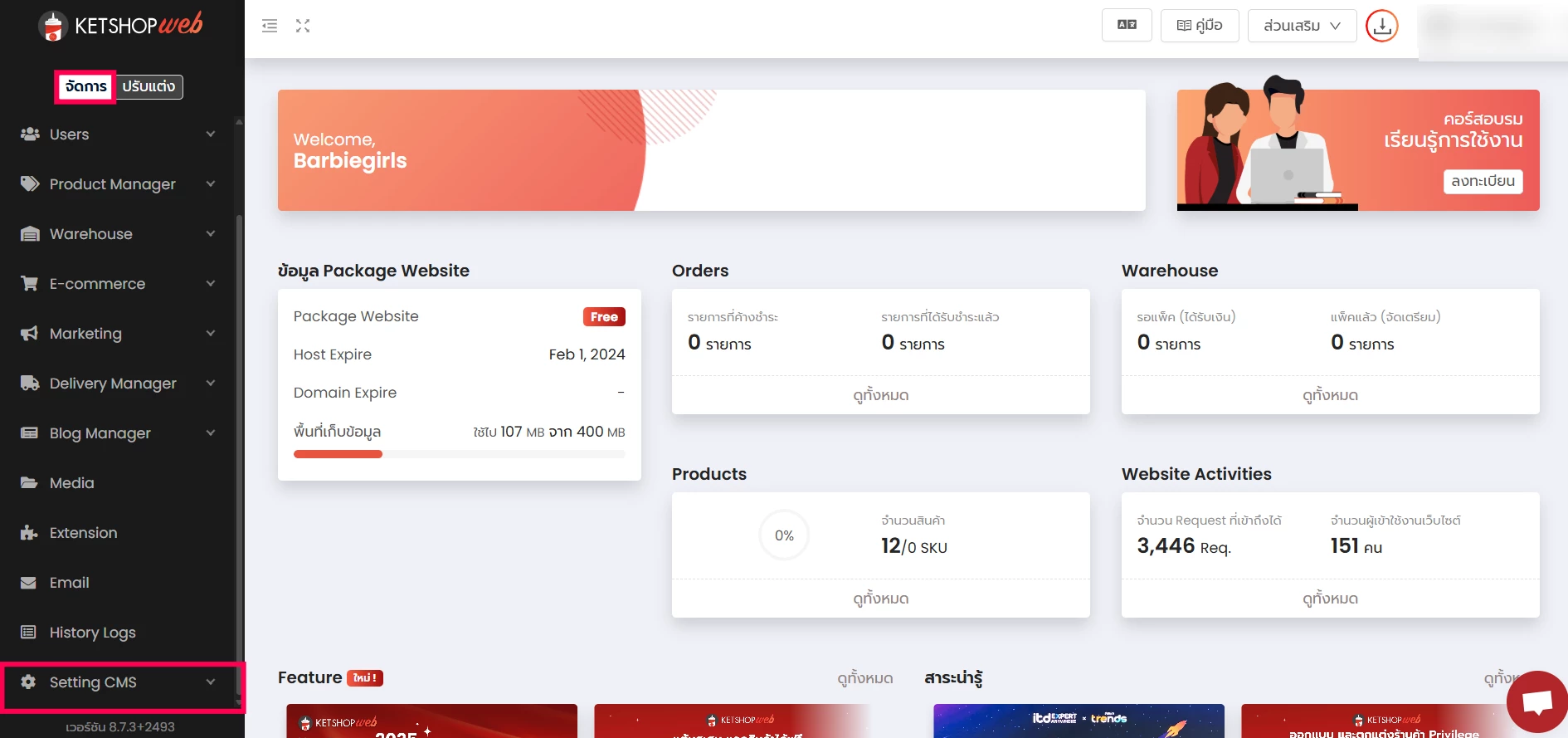Click ดูทั้งหมด under Orders card
Screen dimensions: 1568x738
coord(880,395)
